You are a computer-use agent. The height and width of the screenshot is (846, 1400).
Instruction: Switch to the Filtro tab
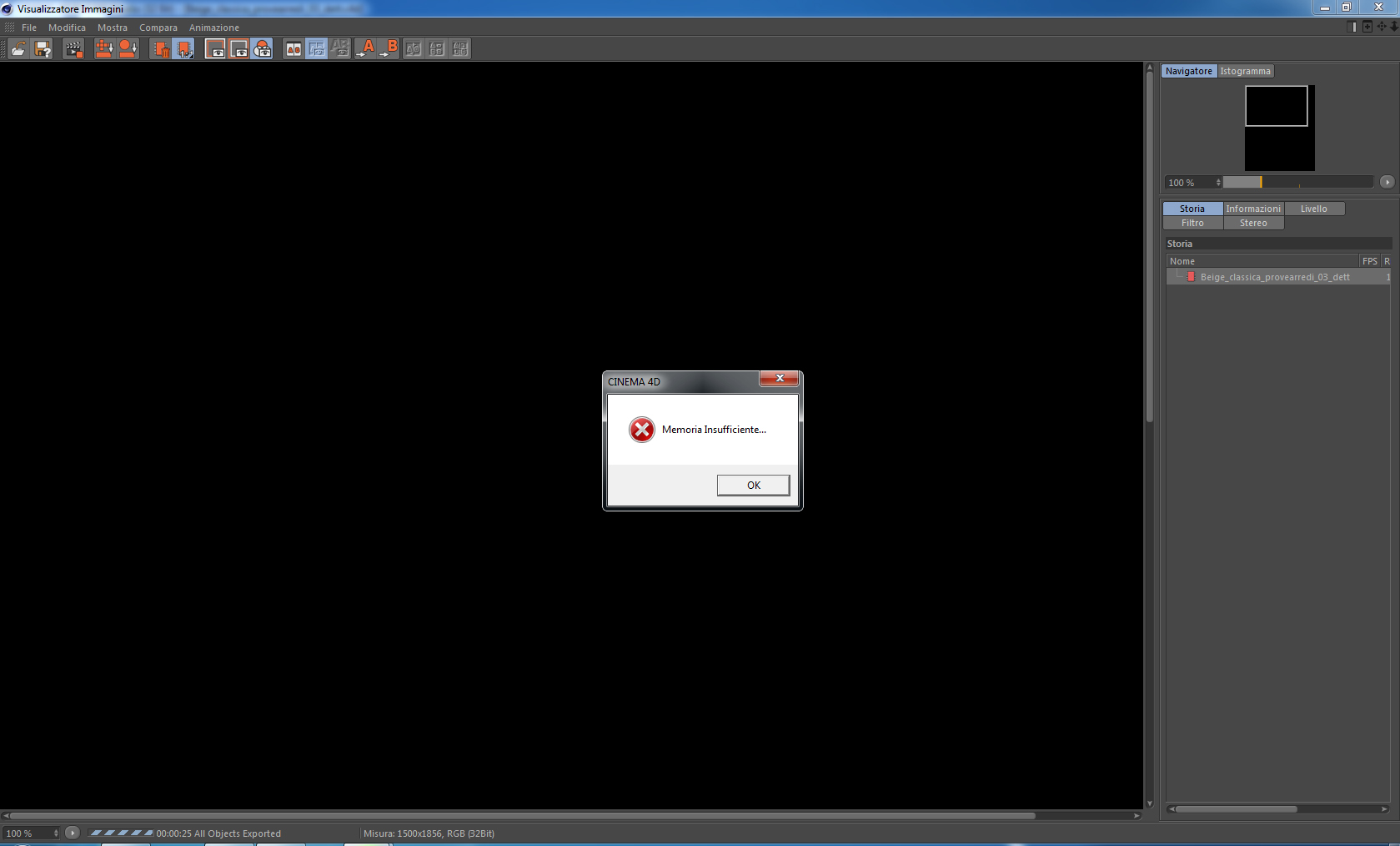point(1192,223)
